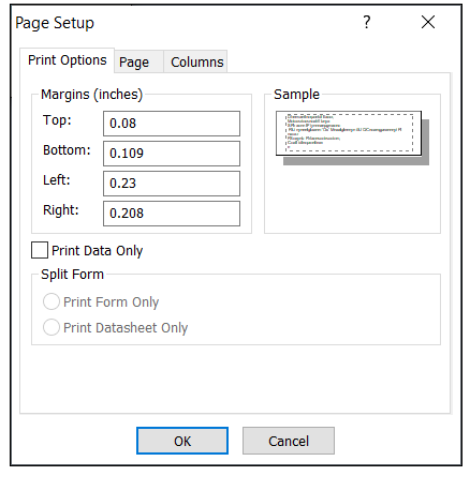Click the Cancel button
470x480 pixels.
[288, 441]
